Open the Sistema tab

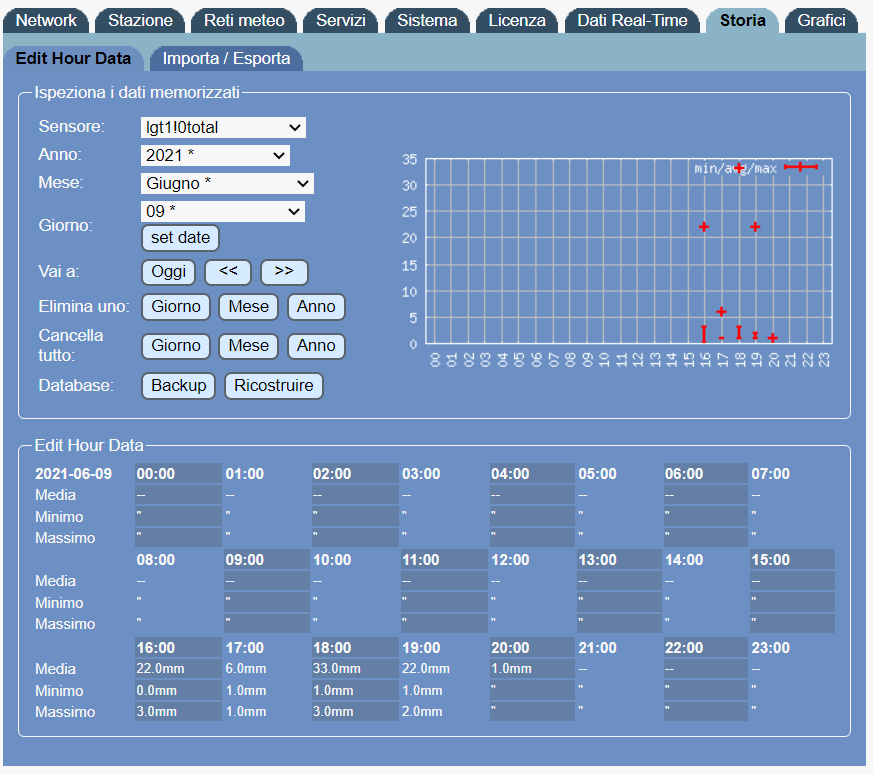(x=427, y=21)
